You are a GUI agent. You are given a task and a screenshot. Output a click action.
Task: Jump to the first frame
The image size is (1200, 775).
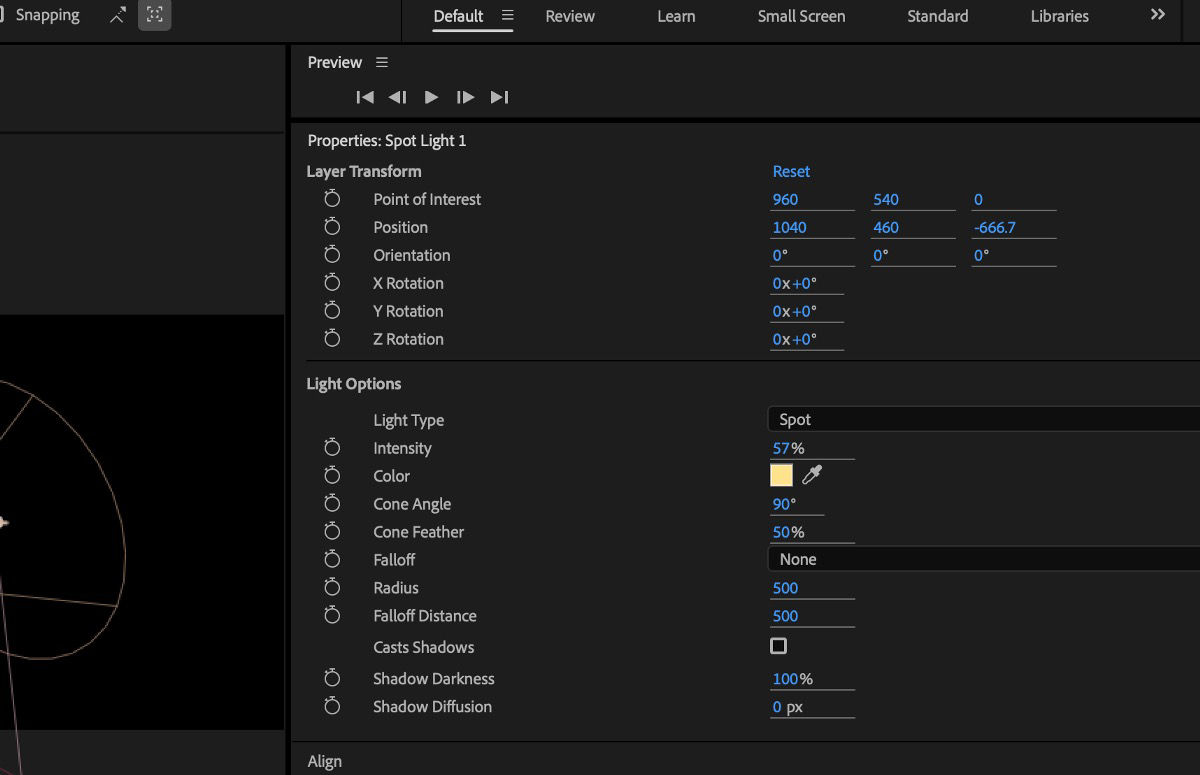[x=365, y=97]
